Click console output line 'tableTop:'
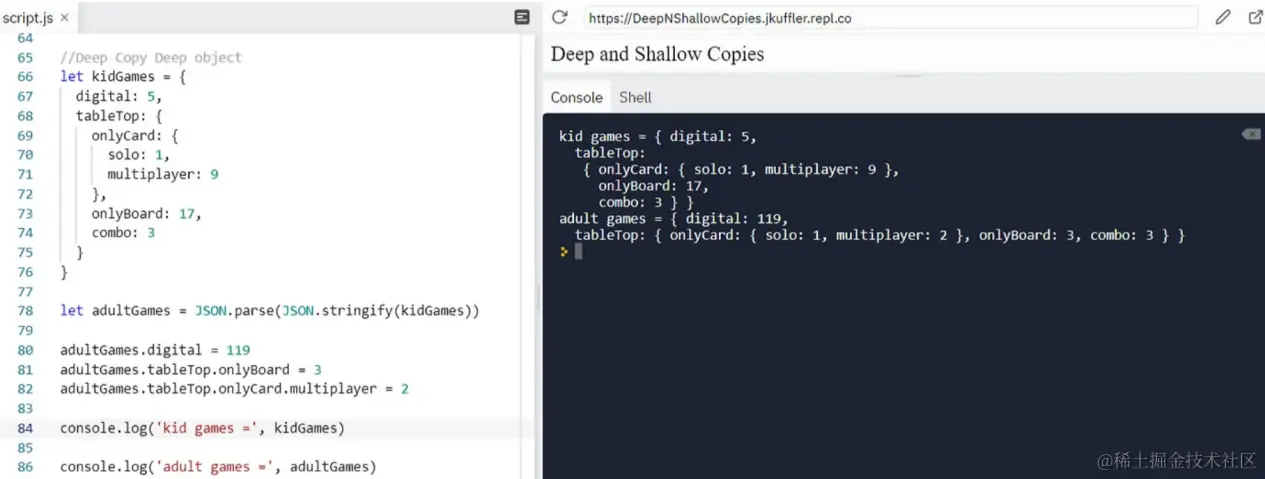1265x479 pixels. [611, 153]
